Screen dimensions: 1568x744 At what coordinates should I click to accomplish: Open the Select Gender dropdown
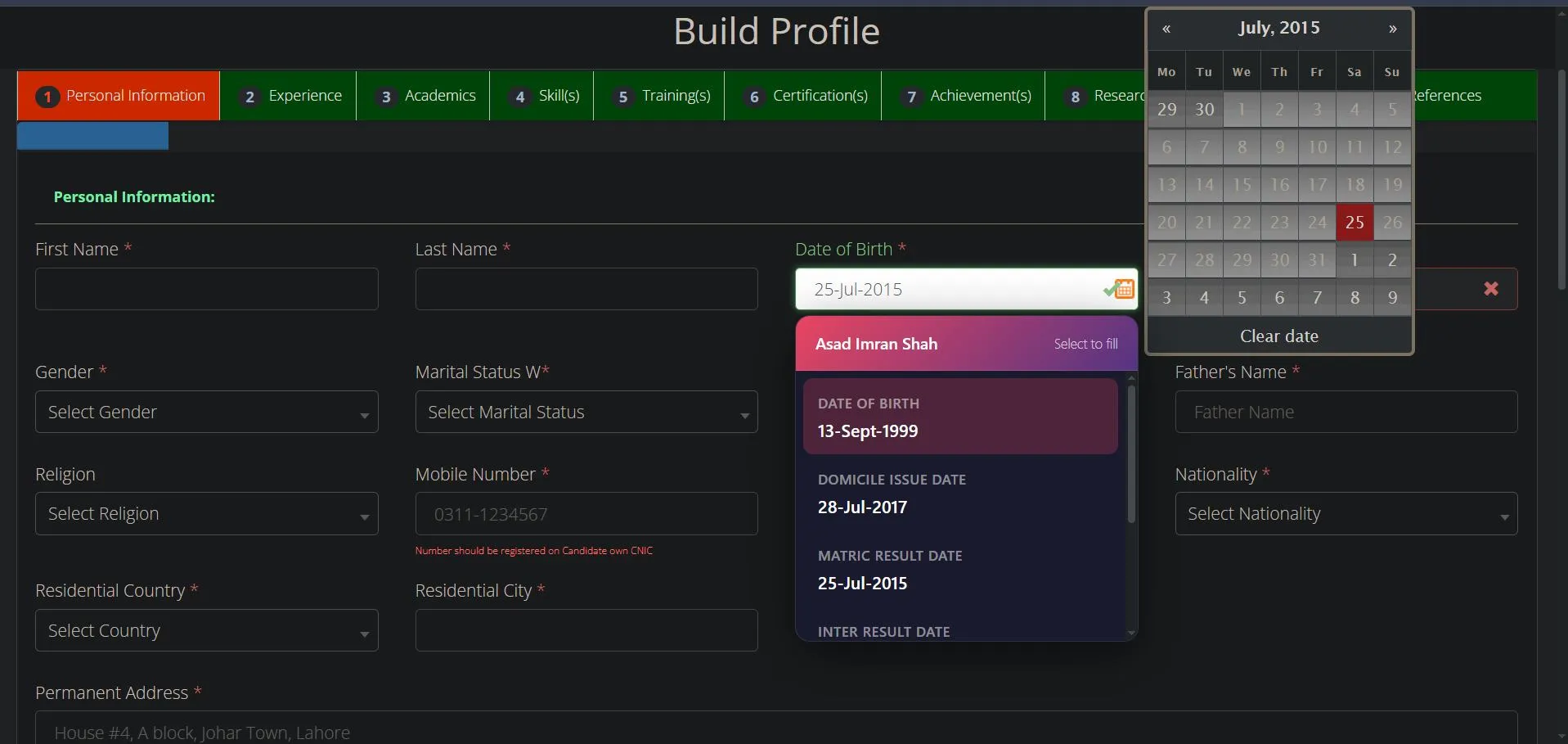point(205,412)
